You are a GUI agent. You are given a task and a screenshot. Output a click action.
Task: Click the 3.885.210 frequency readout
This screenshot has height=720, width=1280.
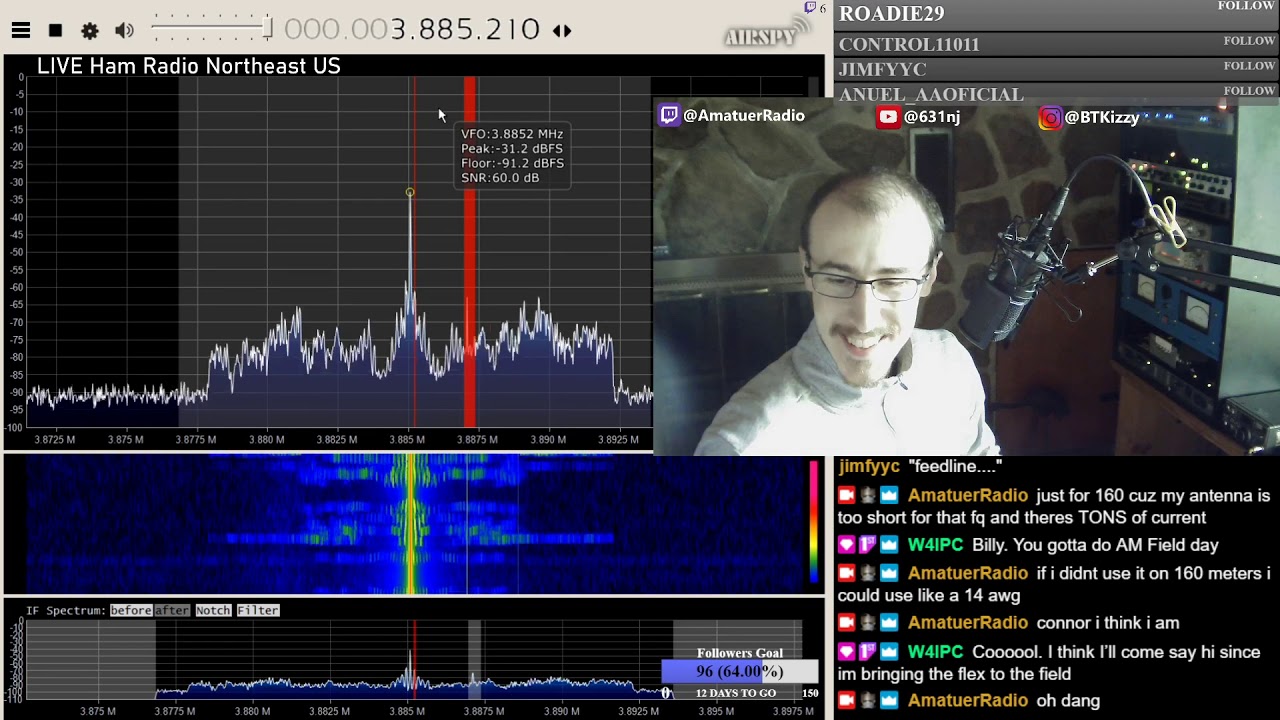click(x=465, y=30)
